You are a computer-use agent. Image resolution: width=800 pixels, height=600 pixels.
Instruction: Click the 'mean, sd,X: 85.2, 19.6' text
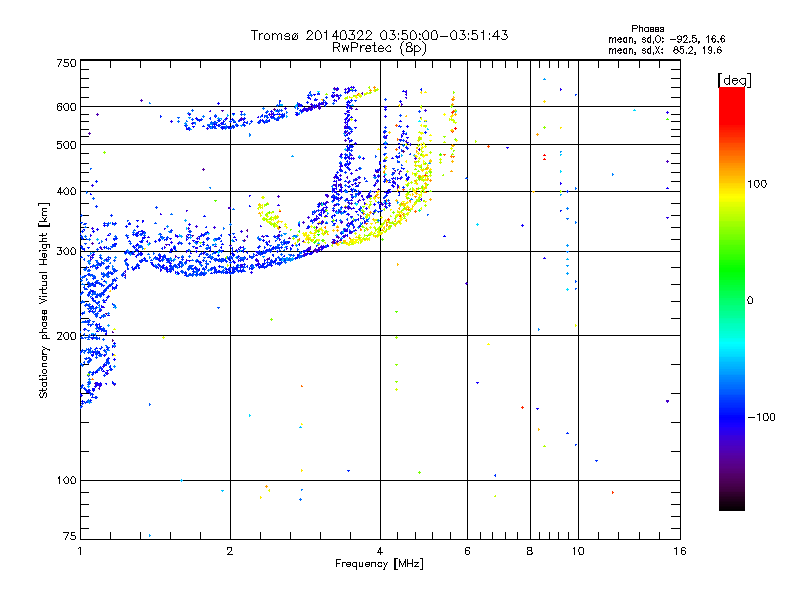tap(665, 51)
